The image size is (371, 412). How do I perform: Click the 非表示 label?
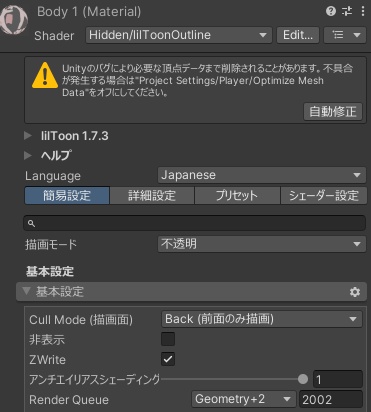click(x=47, y=340)
